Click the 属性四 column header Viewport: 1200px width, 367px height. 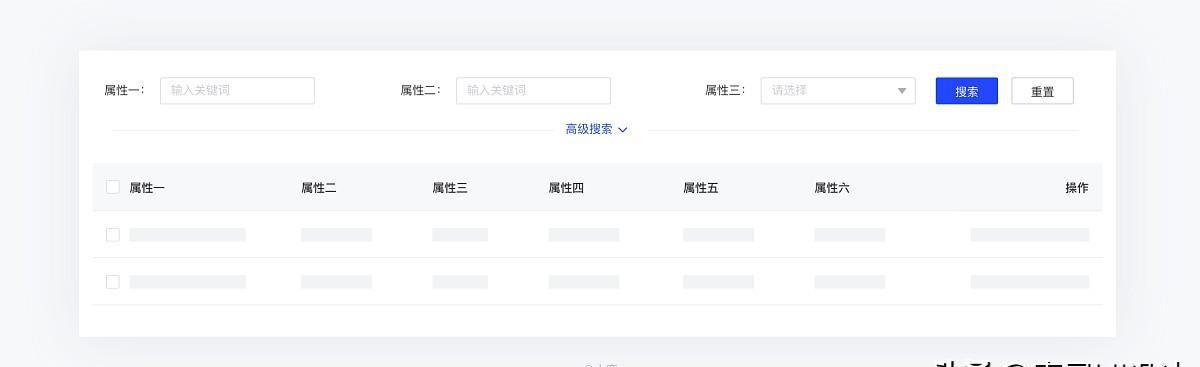coord(566,188)
